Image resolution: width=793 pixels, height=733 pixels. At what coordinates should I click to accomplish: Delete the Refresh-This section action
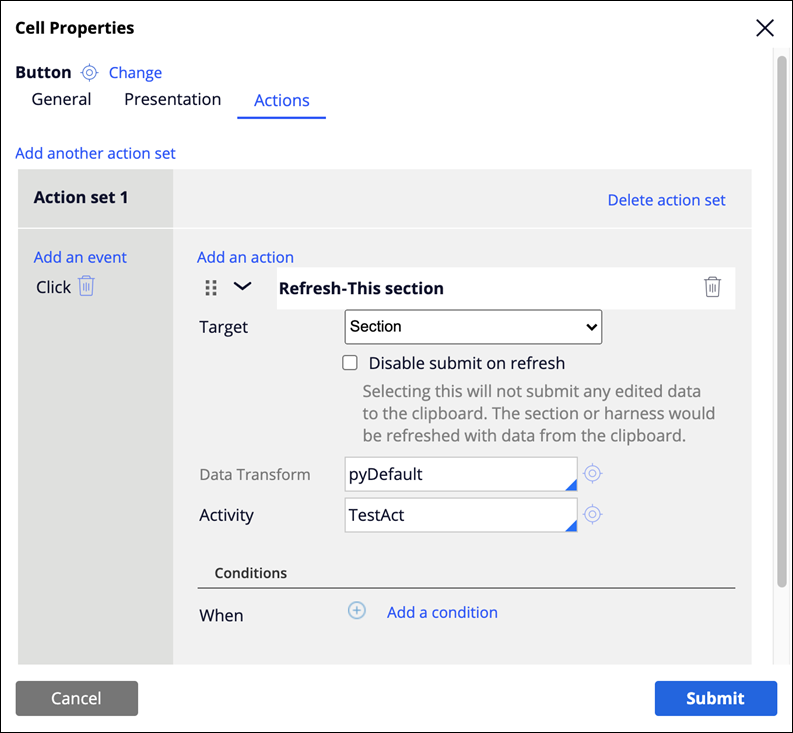(x=712, y=287)
